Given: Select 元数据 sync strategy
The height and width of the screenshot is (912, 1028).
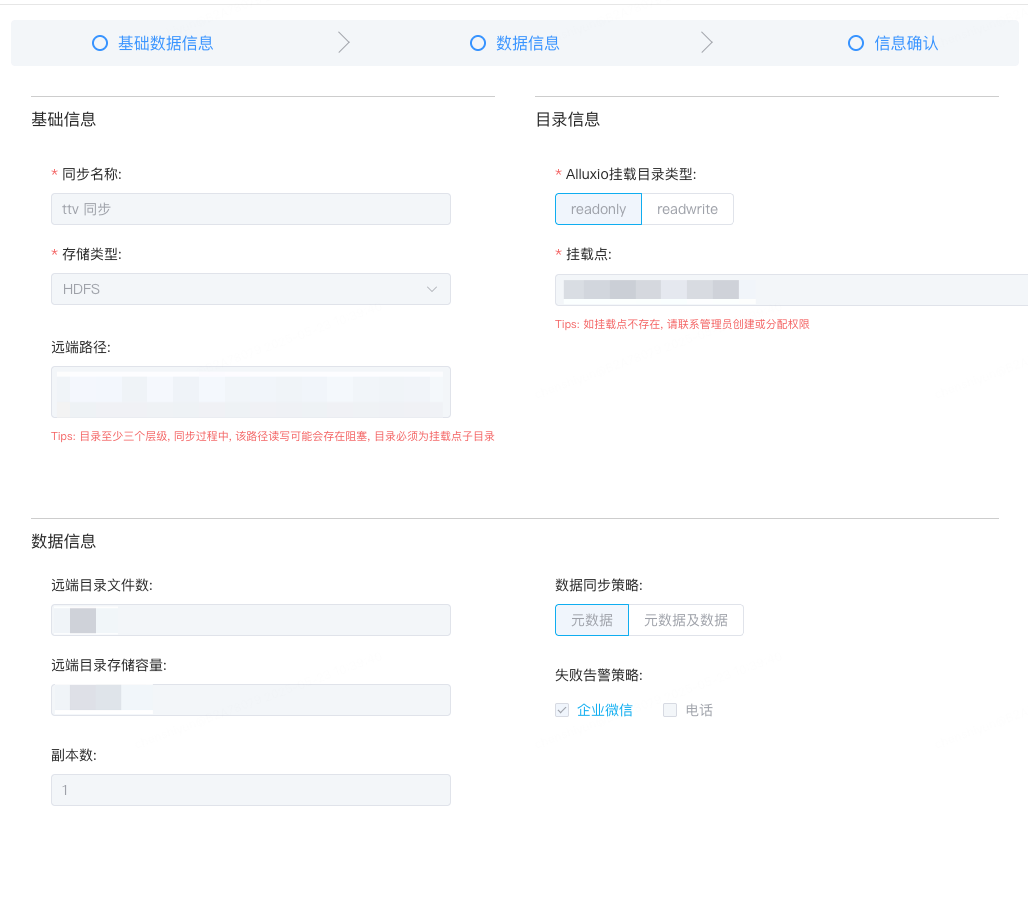Looking at the screenshot, I should pyautogui.click(x=591, y=620).
